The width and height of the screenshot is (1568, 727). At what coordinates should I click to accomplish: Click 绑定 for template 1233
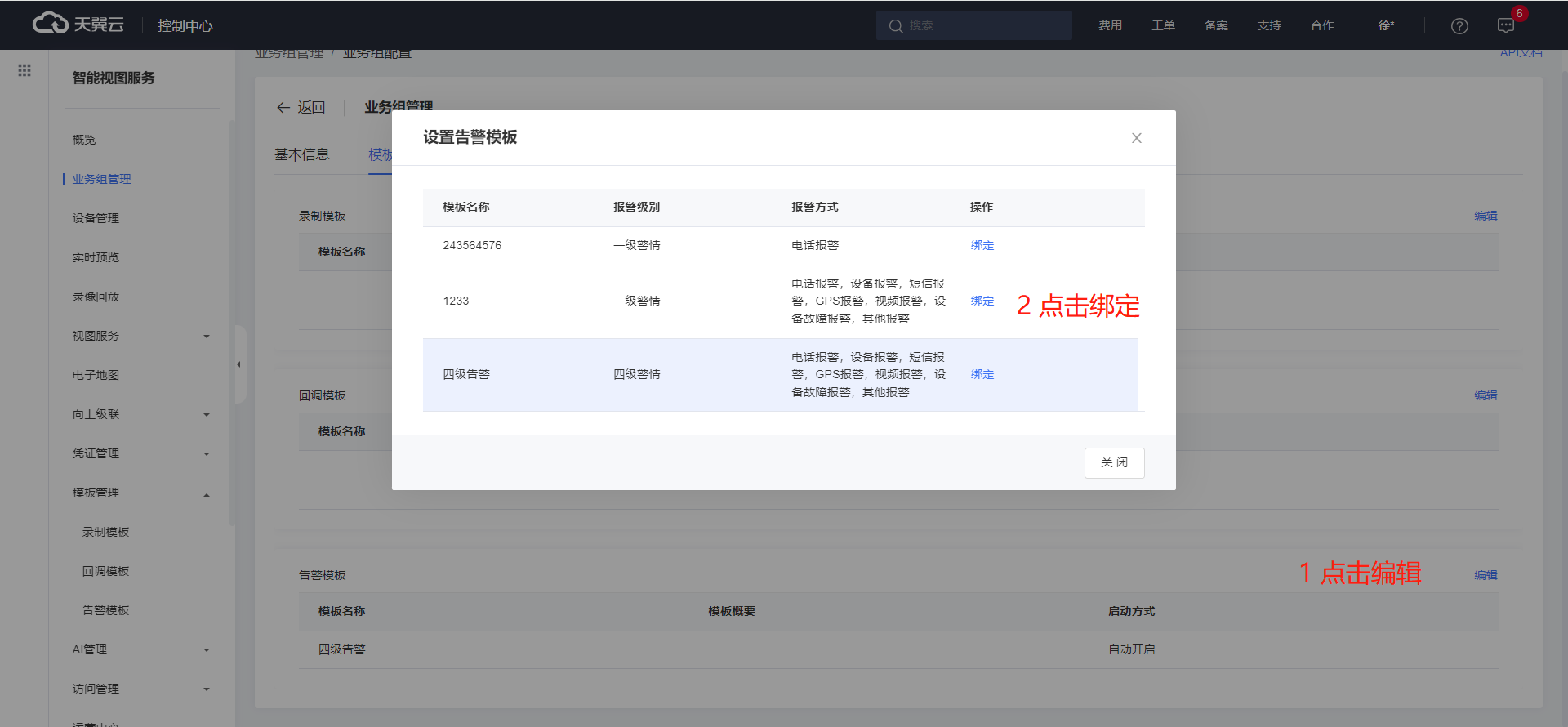(982, 301)
